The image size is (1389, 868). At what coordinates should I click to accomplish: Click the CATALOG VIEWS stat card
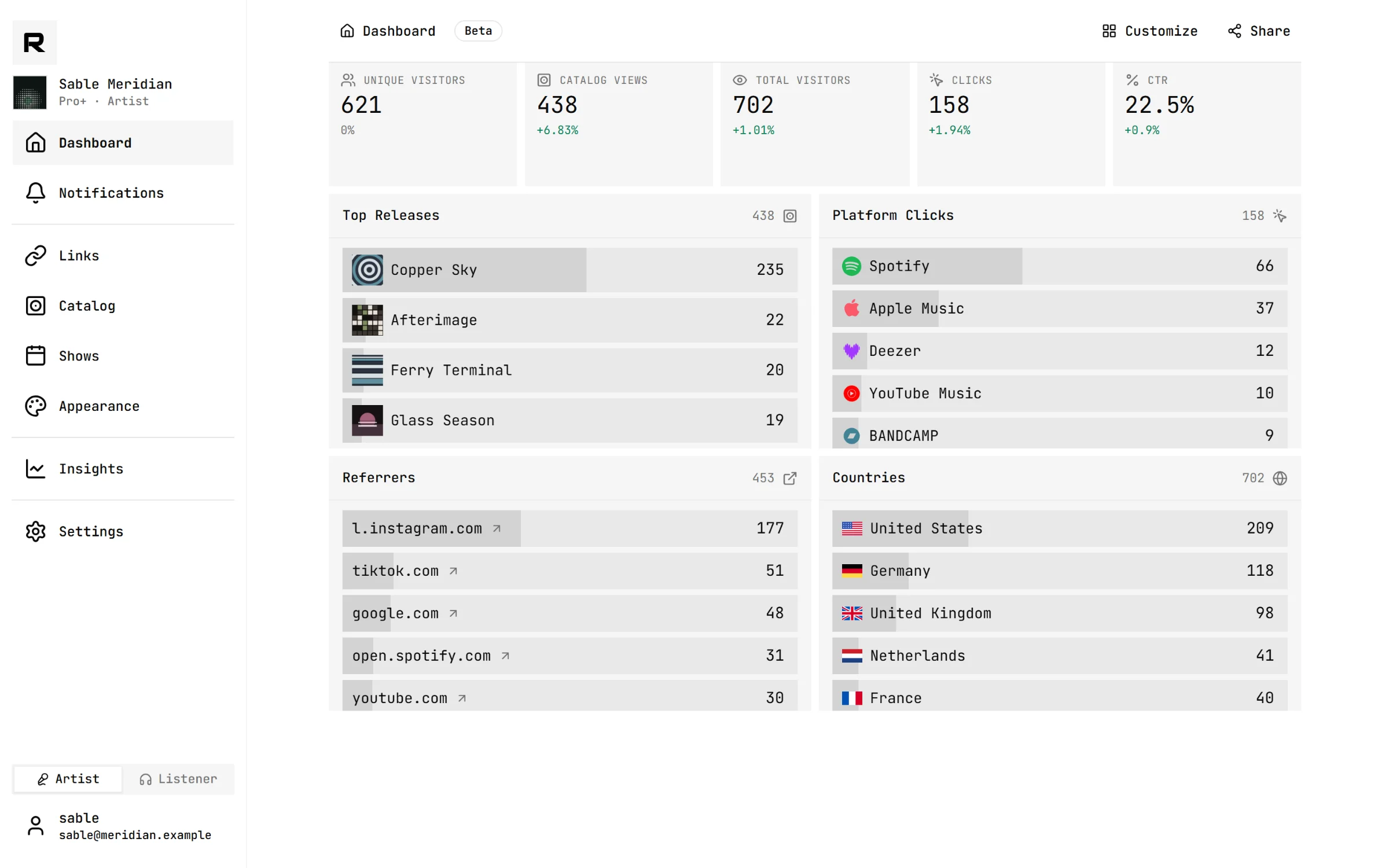pos(619,124)
